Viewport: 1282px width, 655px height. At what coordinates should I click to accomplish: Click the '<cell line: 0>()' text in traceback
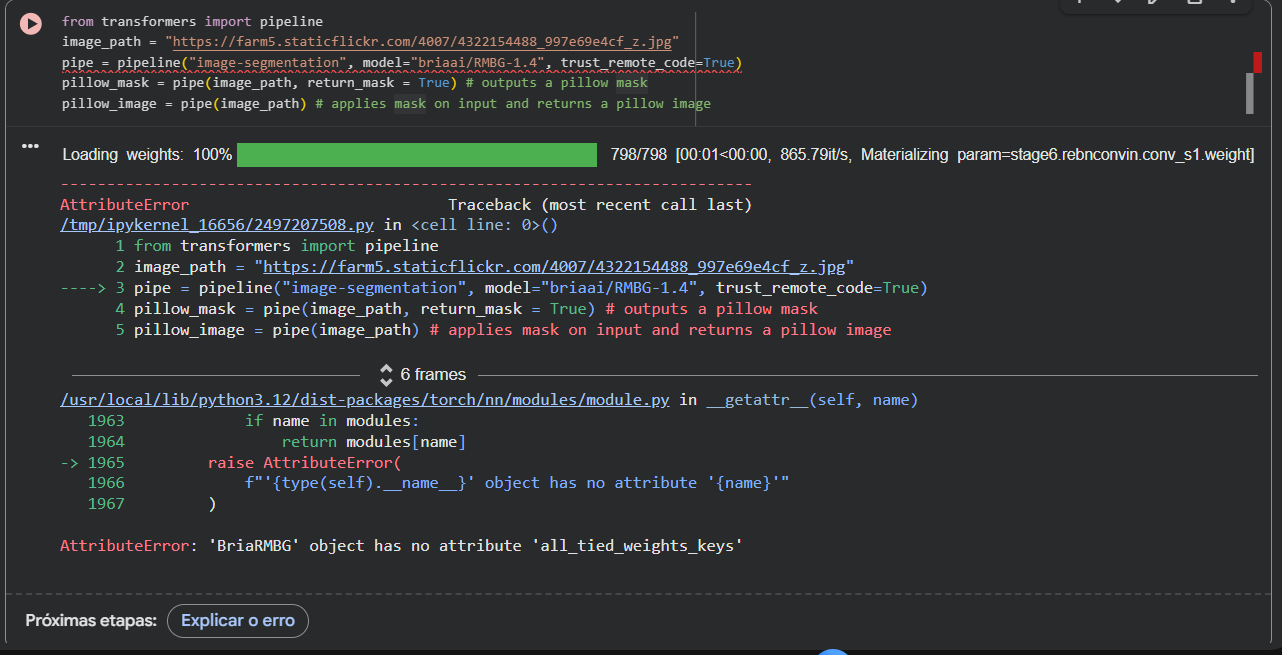(x=484, y=225)
